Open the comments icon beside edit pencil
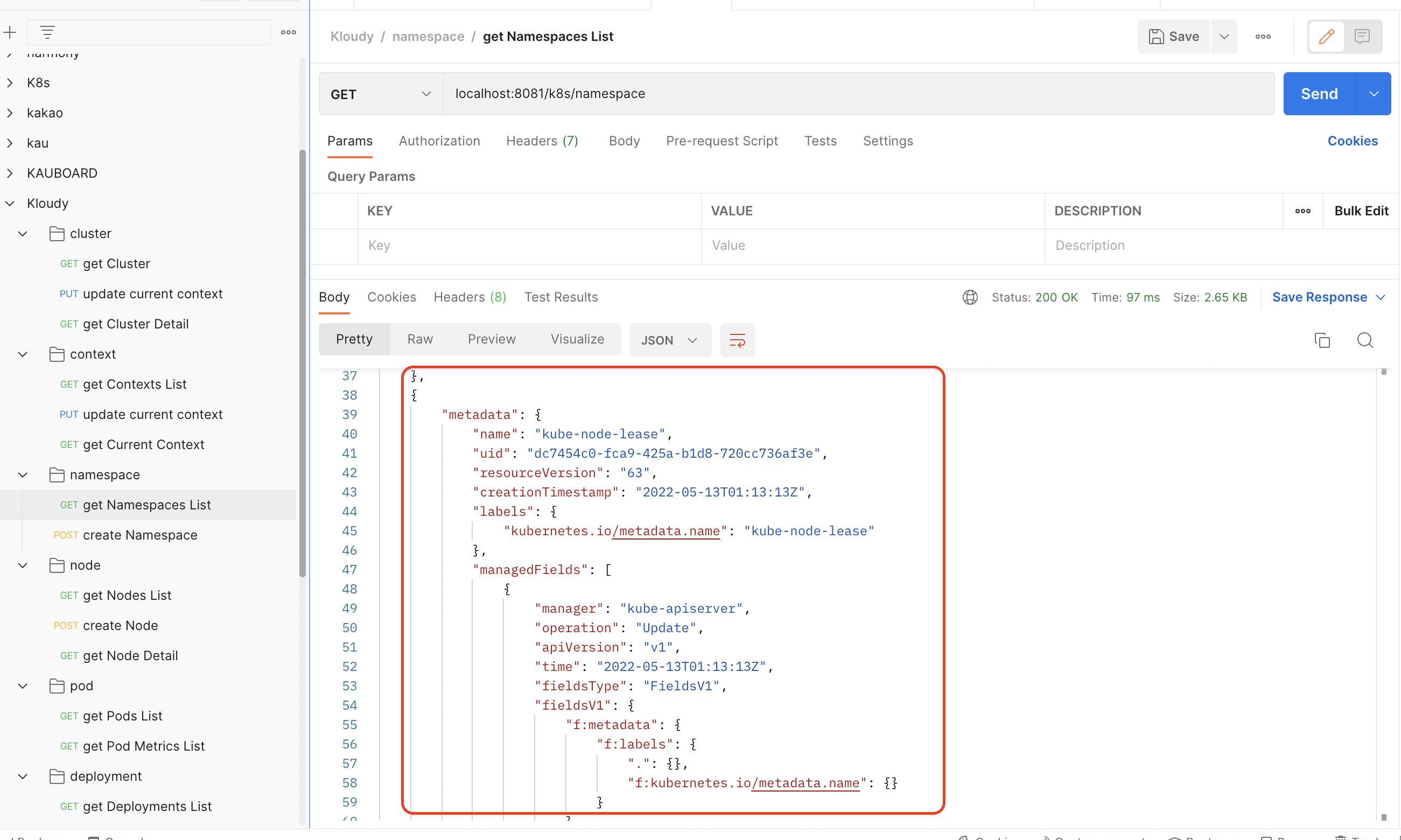Screen dimensions: 1401x840 point(1362,37)
